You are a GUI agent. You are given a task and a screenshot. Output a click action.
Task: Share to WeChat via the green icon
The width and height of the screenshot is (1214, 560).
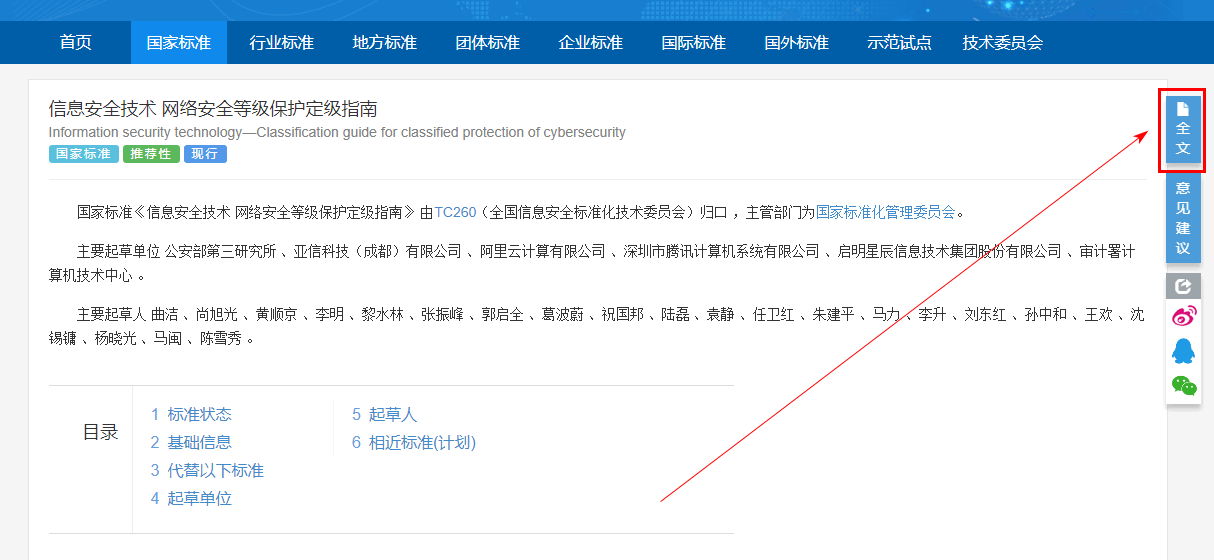click(1184, 385)
